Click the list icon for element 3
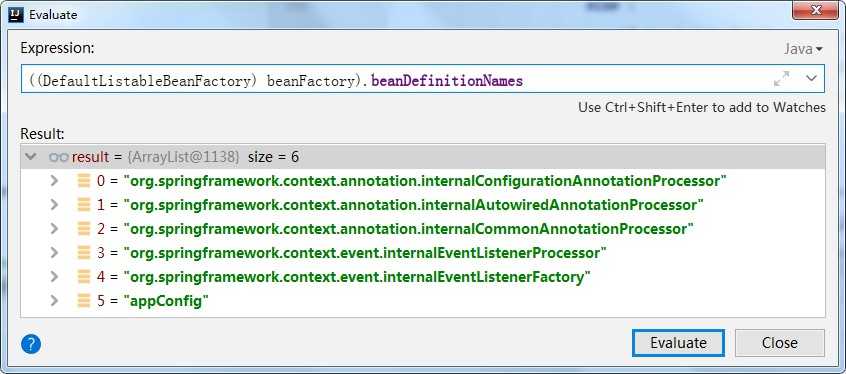Viewport: 846px width, 374px height. (x=84, y=253)
